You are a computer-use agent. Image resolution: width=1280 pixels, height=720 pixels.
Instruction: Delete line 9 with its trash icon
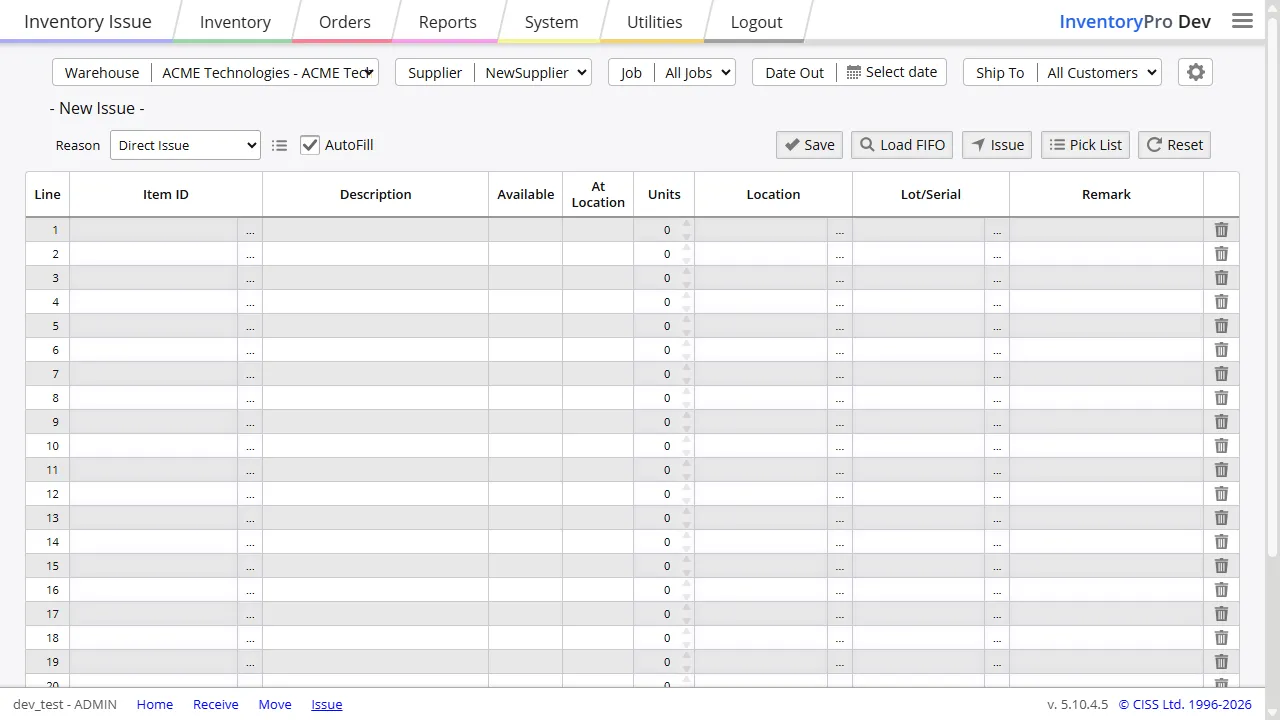1221,422
